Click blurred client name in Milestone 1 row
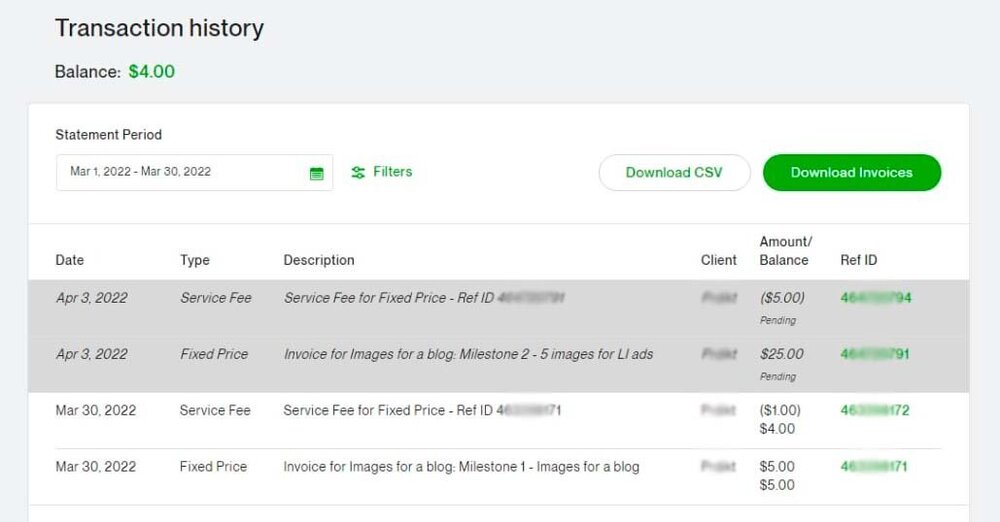Viewport: 1000px width, 522px height. (718, 466)
